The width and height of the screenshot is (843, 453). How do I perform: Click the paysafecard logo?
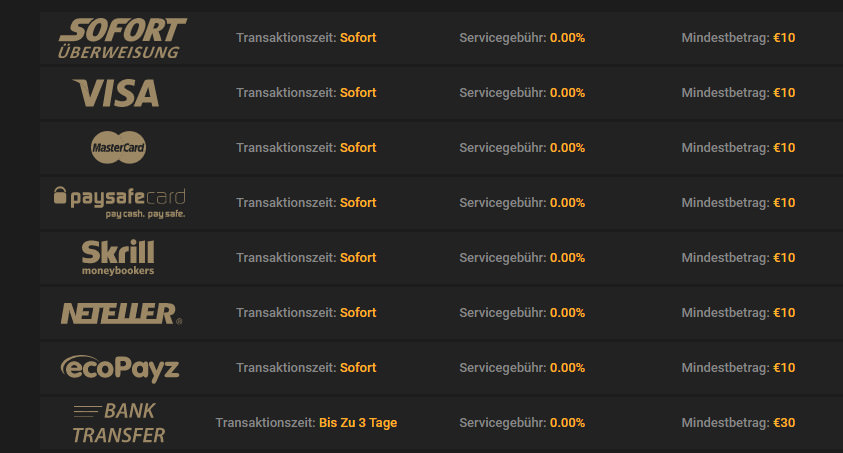(119, 203)
